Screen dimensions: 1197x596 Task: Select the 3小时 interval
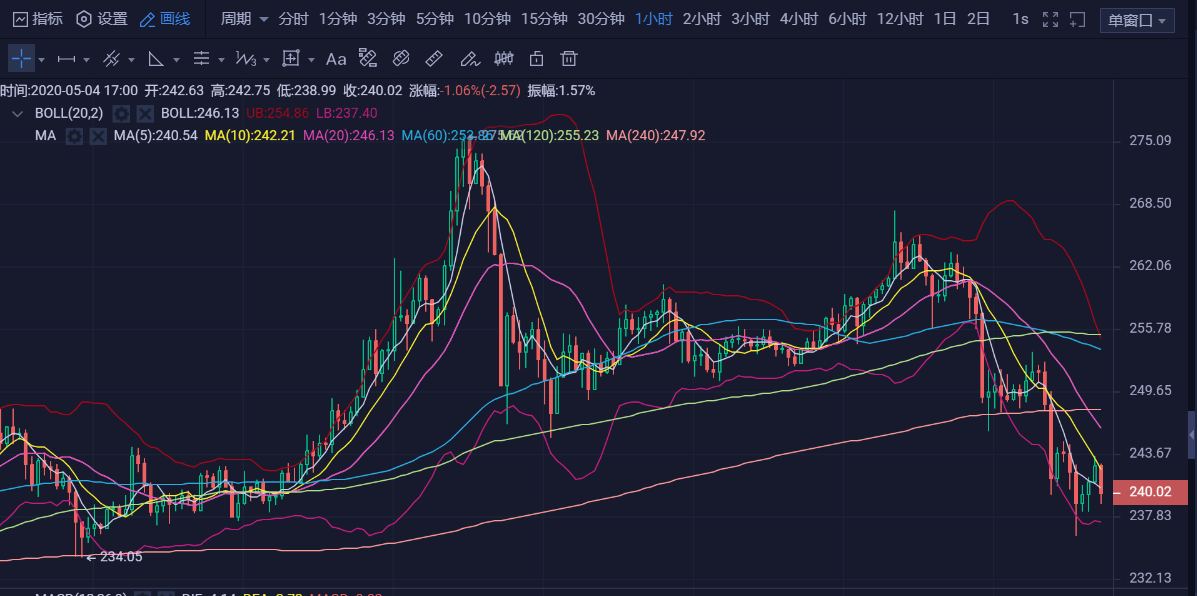[x=750, y=19]
